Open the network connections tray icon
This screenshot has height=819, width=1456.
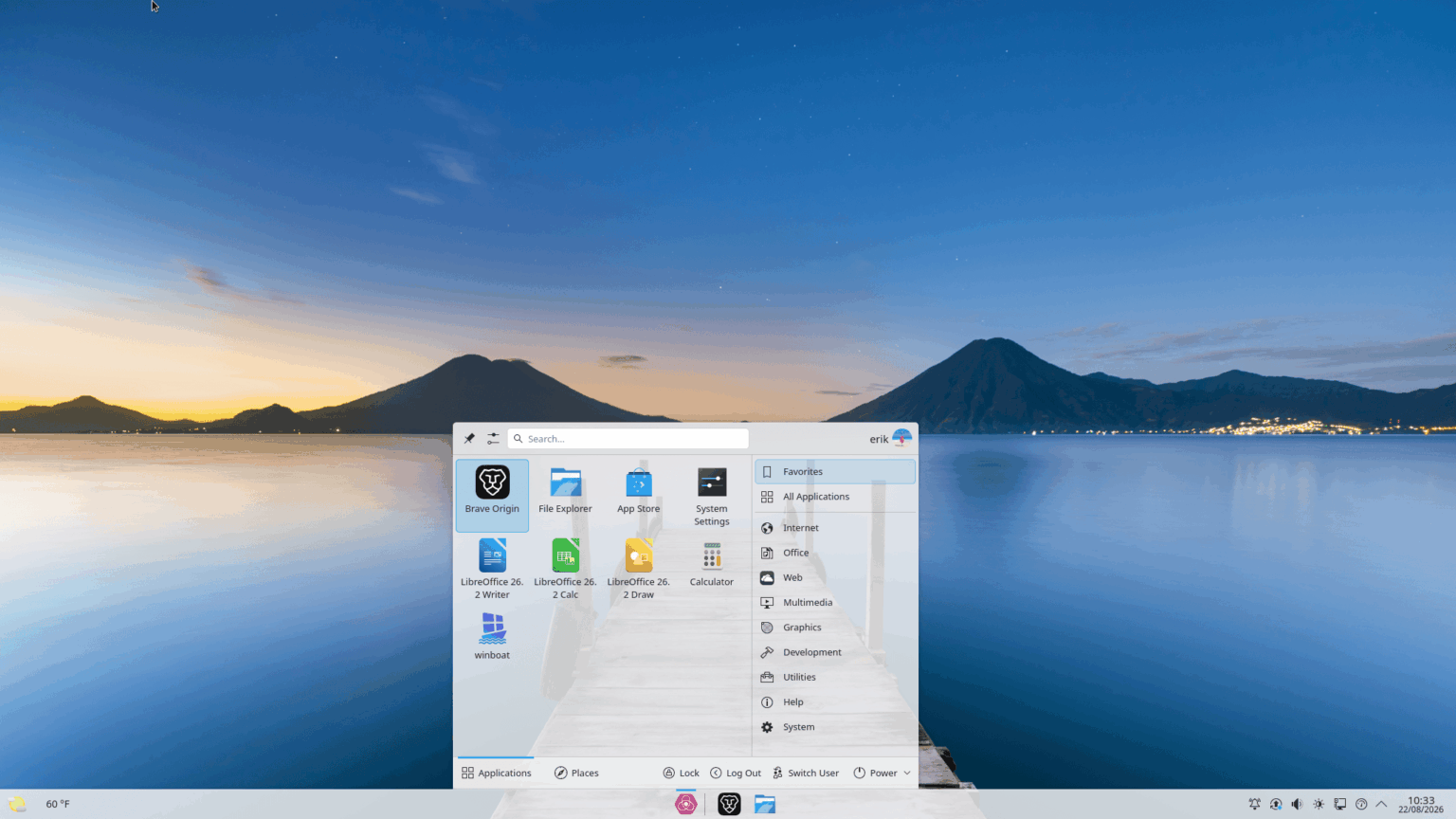(x=1339, y=804)
